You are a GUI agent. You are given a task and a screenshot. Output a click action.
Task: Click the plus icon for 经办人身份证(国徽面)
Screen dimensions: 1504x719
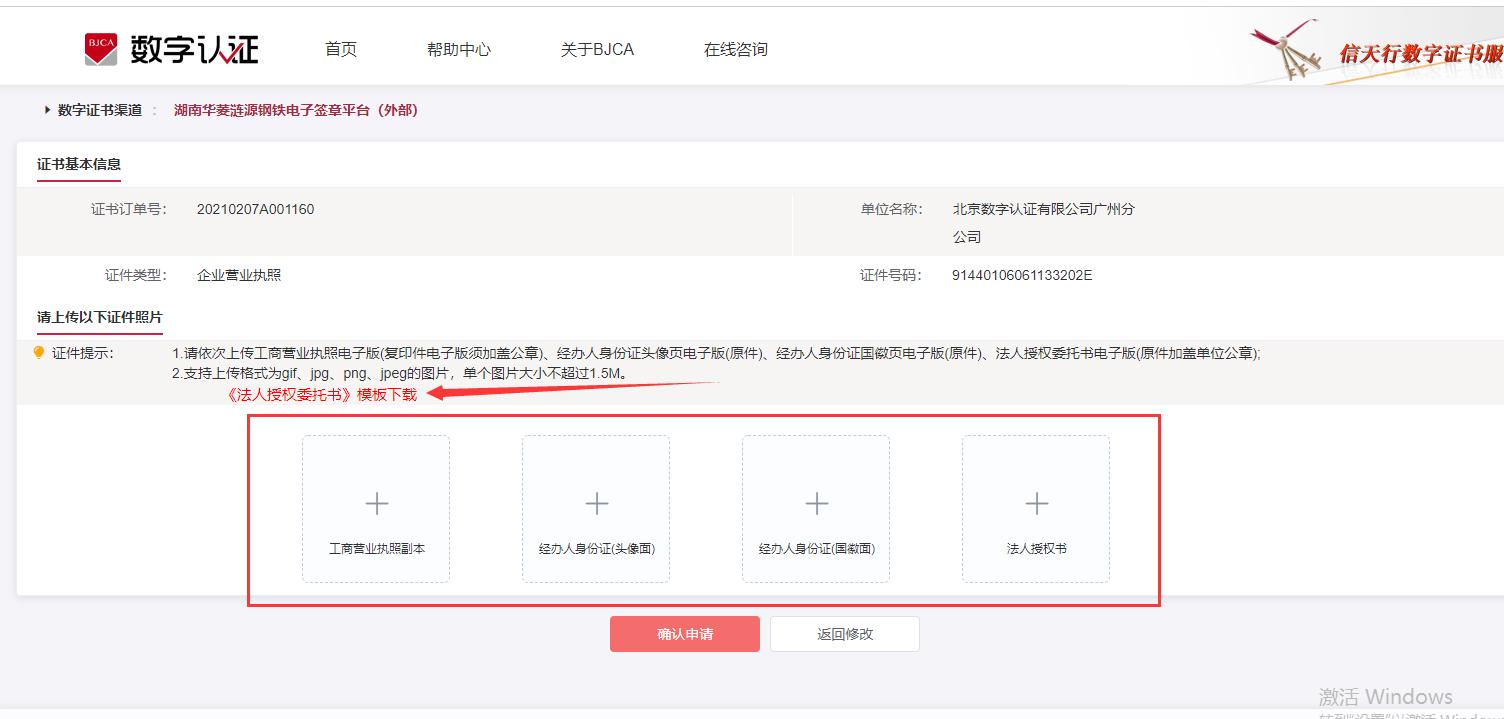[x=816, y=503]
